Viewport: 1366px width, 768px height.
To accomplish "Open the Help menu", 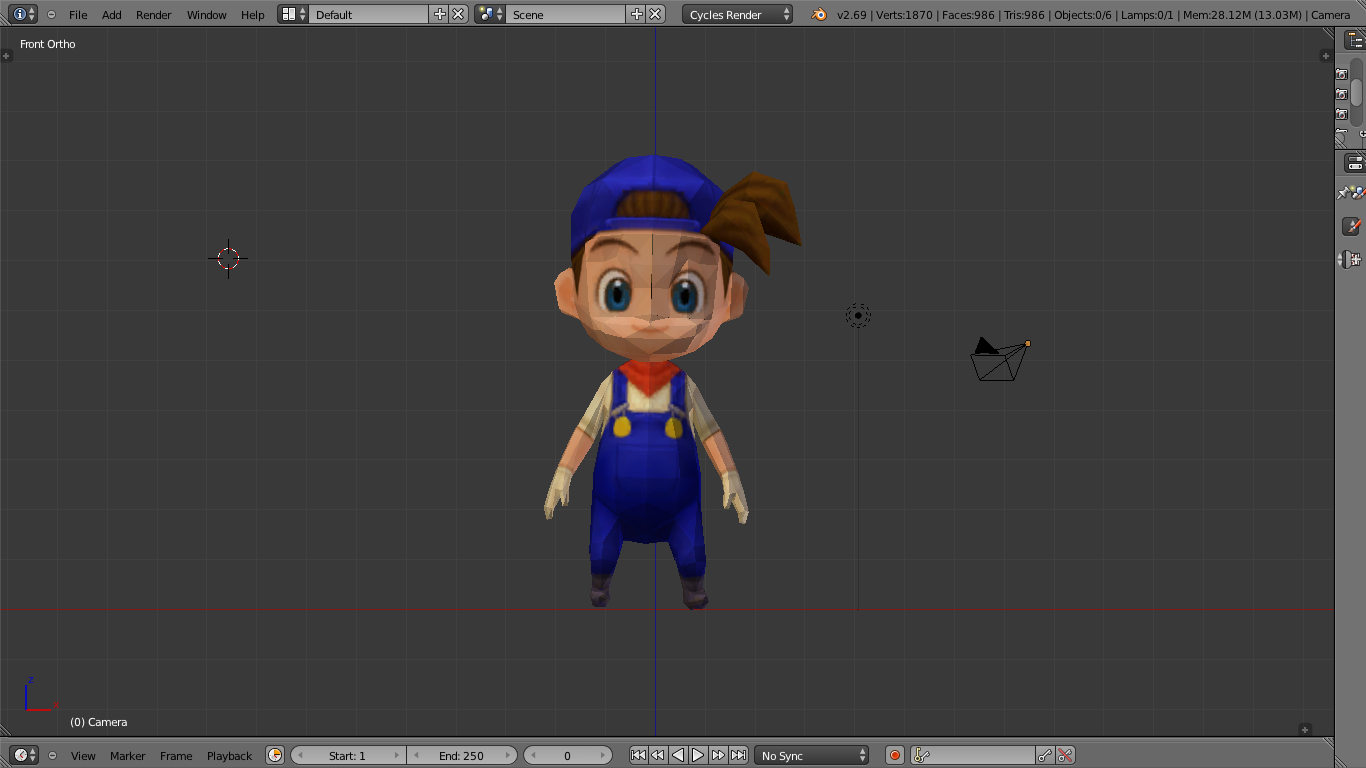I will [x=253, y=15].
